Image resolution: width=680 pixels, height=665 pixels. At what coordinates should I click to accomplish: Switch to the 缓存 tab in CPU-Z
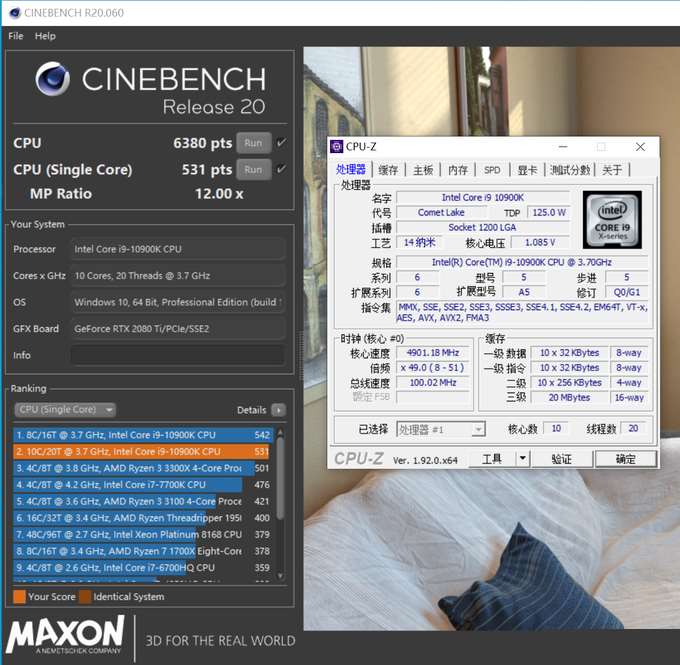pos(388,170)
